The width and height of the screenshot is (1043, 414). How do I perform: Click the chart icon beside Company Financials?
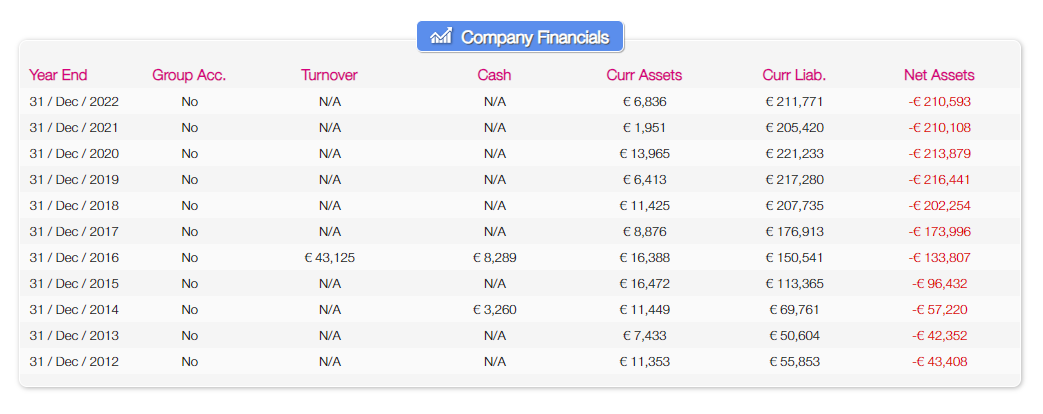(x=440, y=37)
